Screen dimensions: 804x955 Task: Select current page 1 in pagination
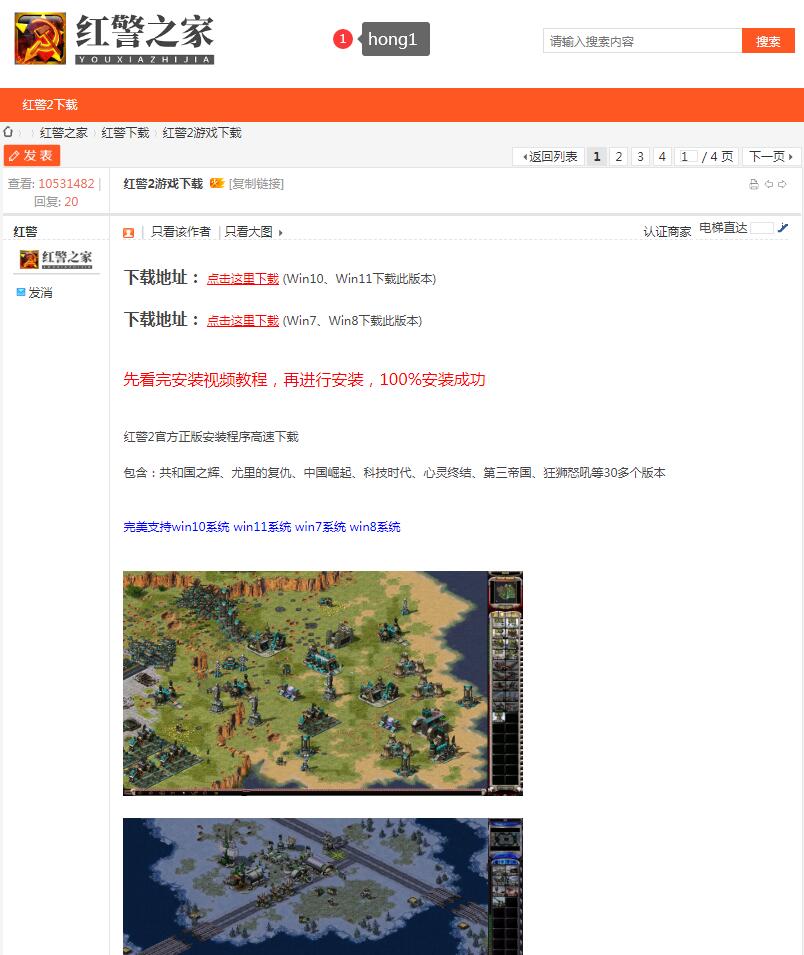pos(597,157)
